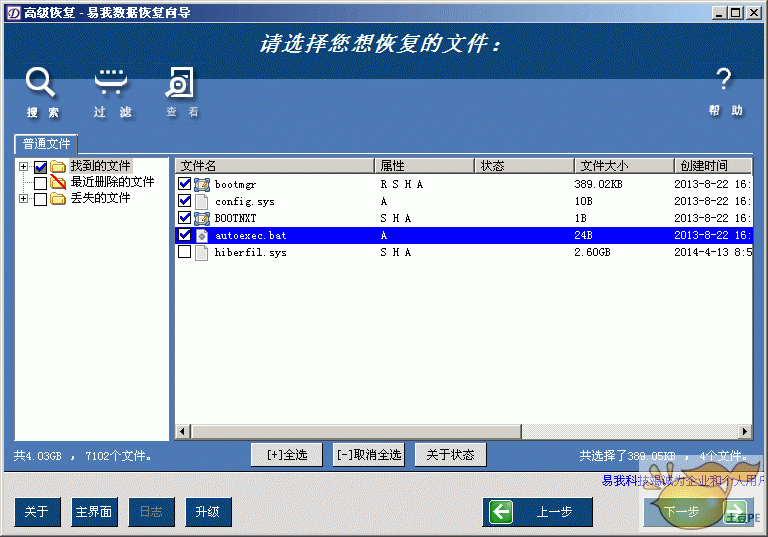
Task: Sort by 状态 column header
Action: [x=525, y=166]
